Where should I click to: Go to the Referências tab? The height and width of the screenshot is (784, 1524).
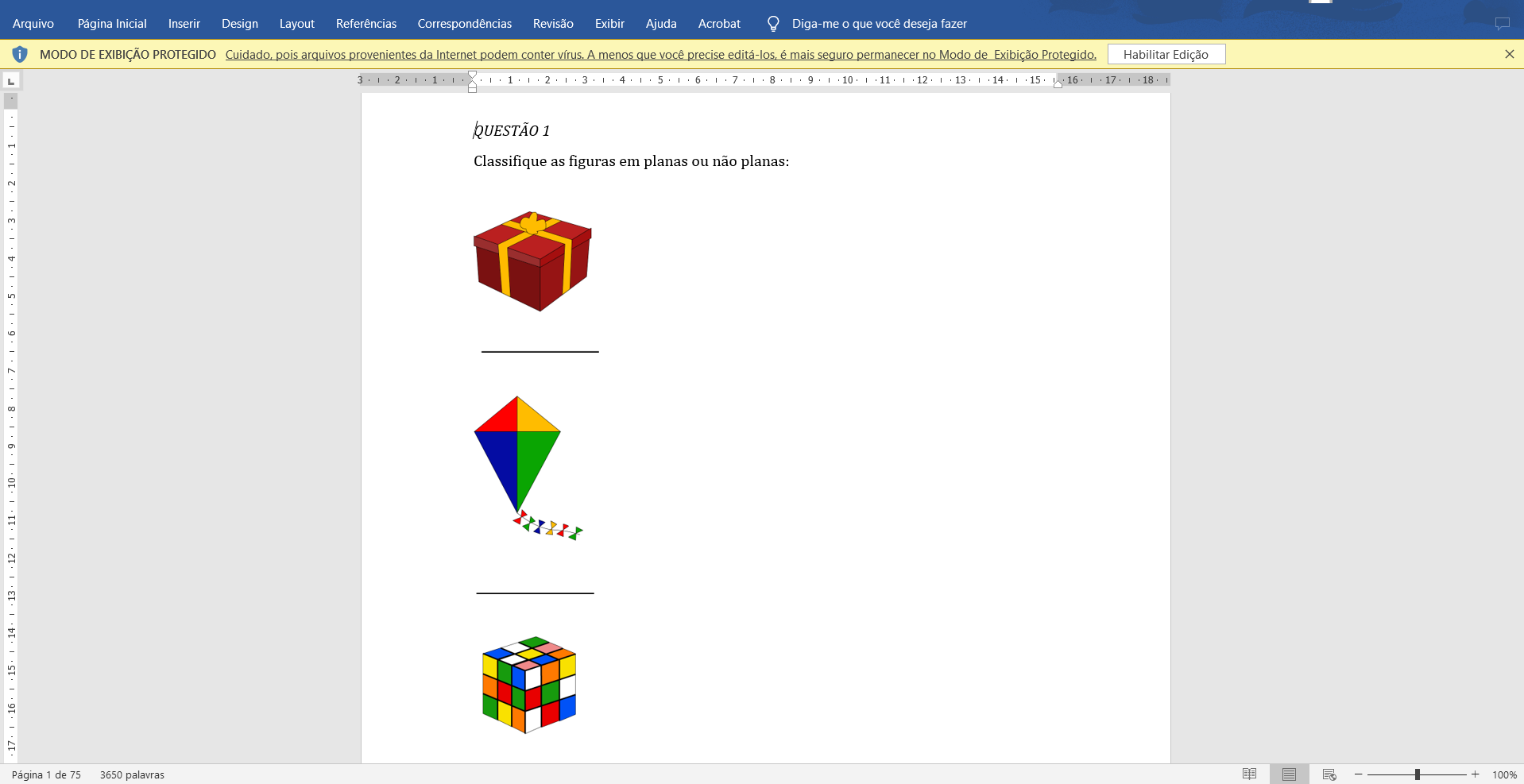click(x=366, y=24)
